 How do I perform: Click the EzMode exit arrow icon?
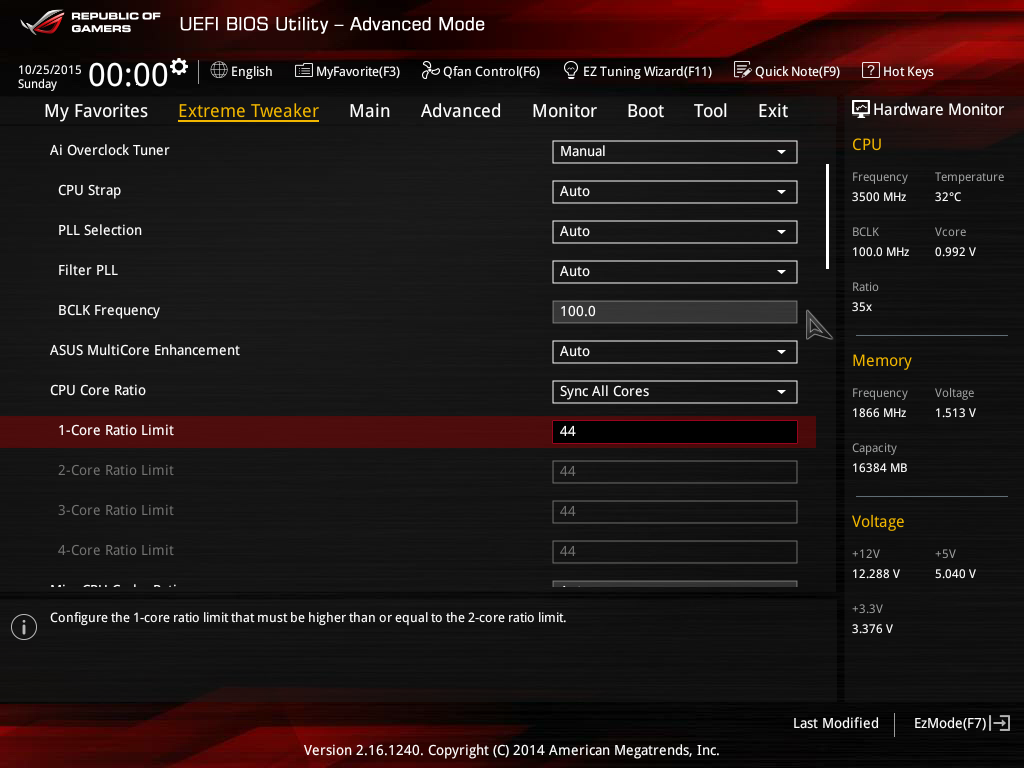1000,723
